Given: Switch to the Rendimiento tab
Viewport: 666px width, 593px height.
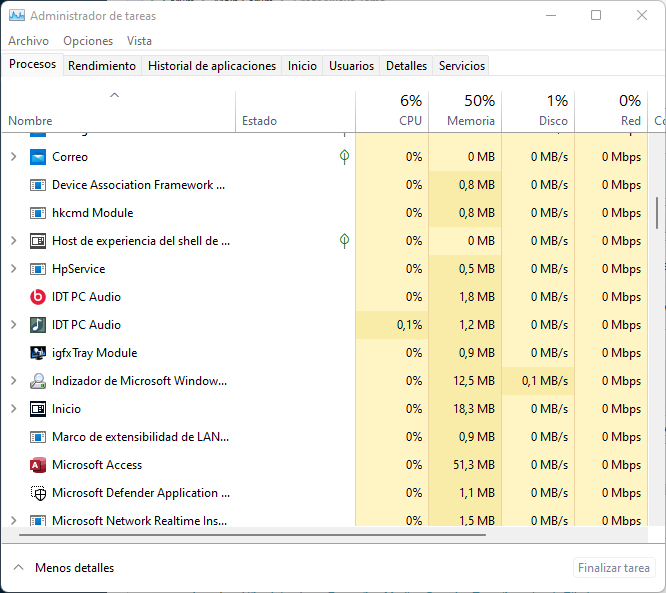Looking at the screenshot, I should (102, 66).
